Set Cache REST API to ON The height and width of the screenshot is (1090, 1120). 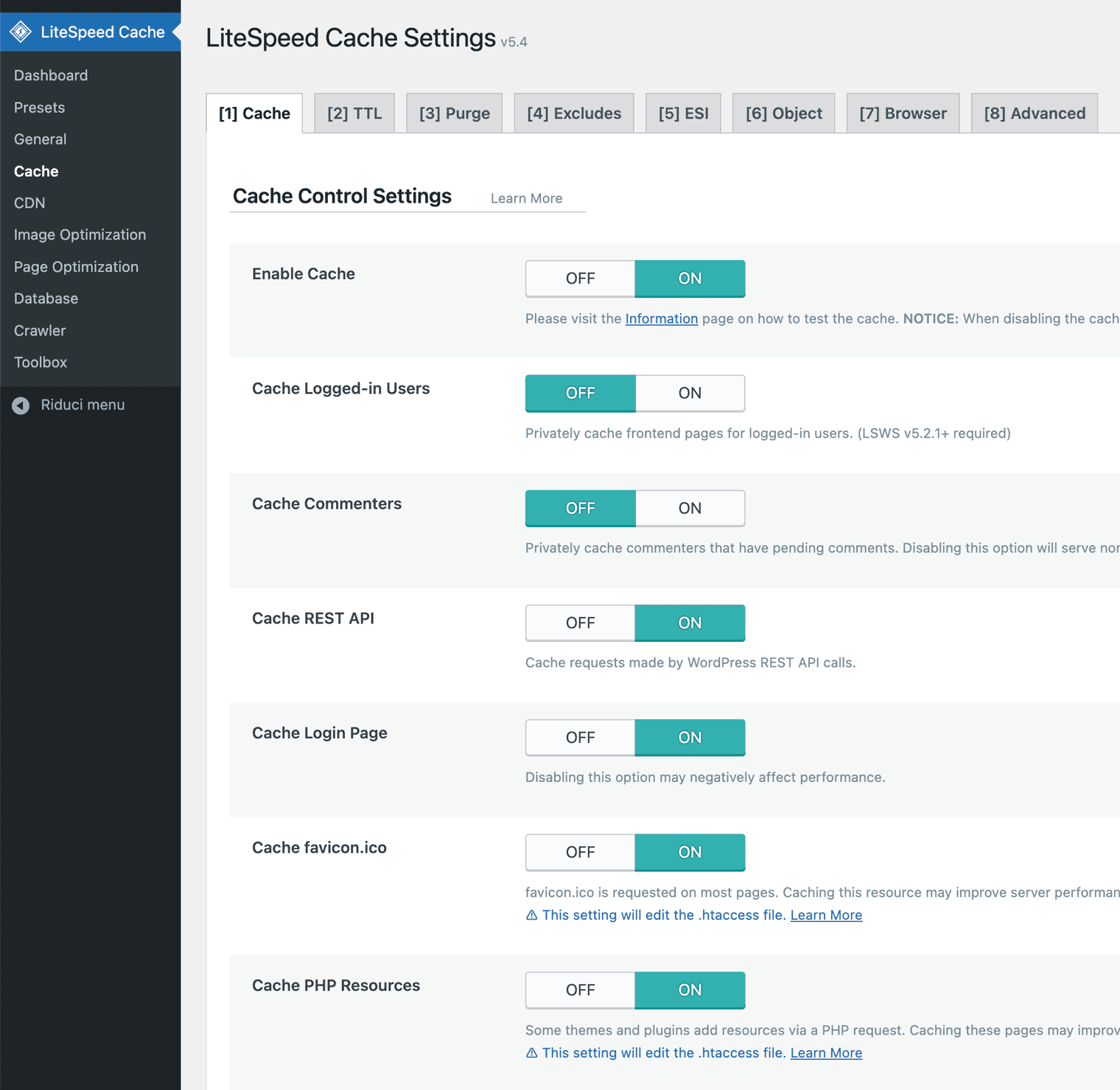(x=690, y=623)
